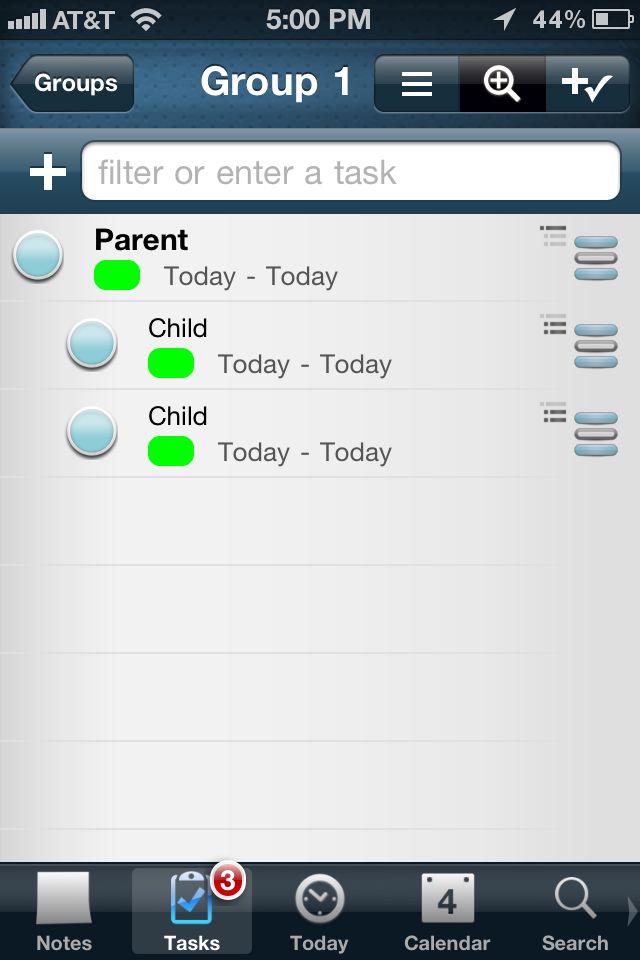Select the Tasks tab
This screenshot has width=640, height=960.
pyautogui.click(x=192, y=912)
